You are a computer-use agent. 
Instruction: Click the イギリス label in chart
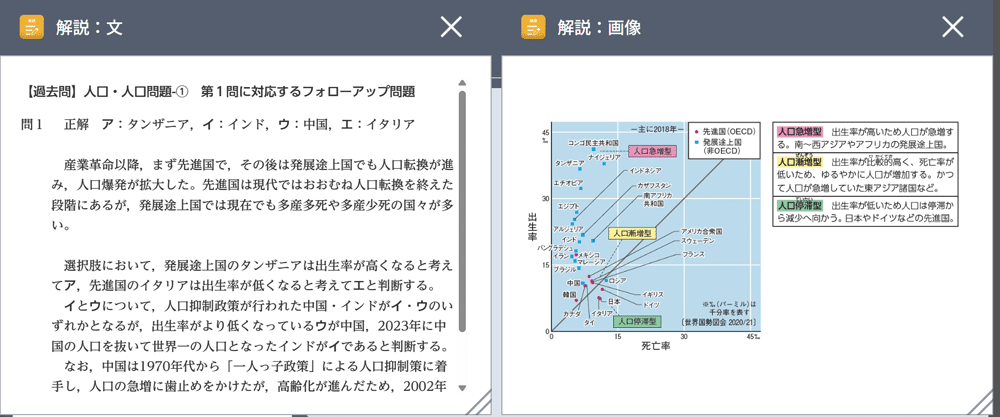point(653,295)
